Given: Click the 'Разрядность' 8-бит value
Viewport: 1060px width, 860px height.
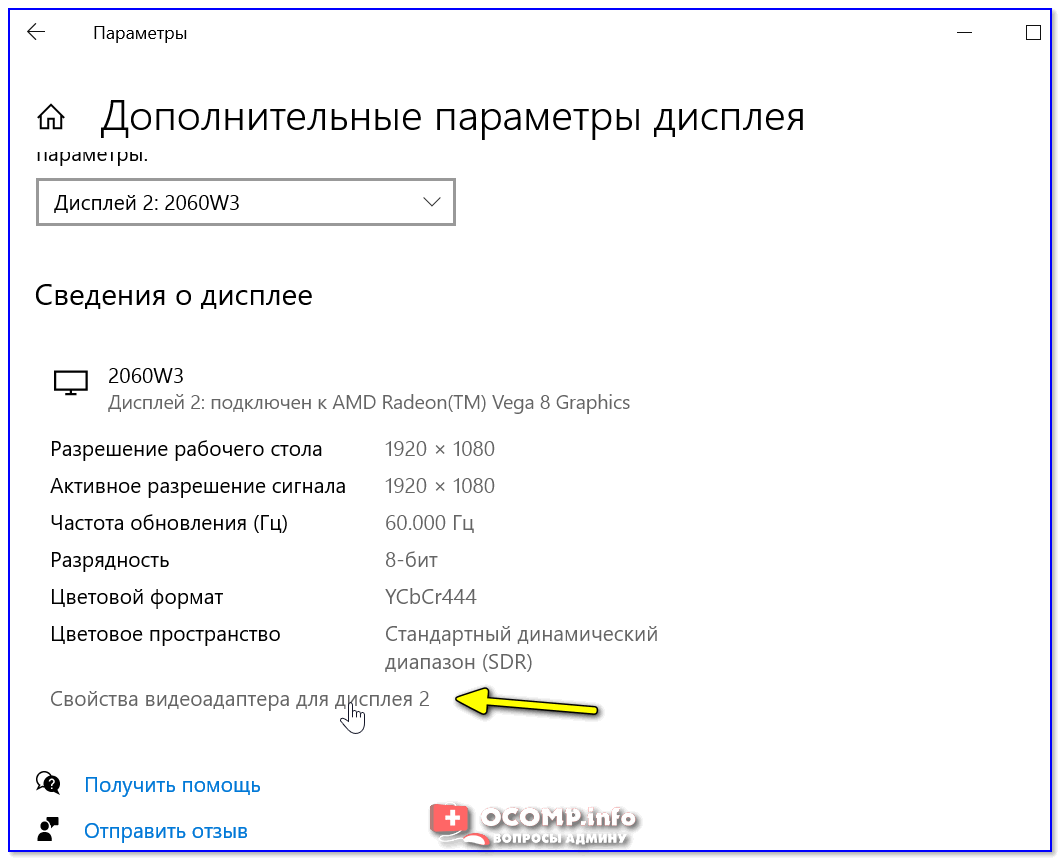Looking at the screenshot, I should 411,560.
